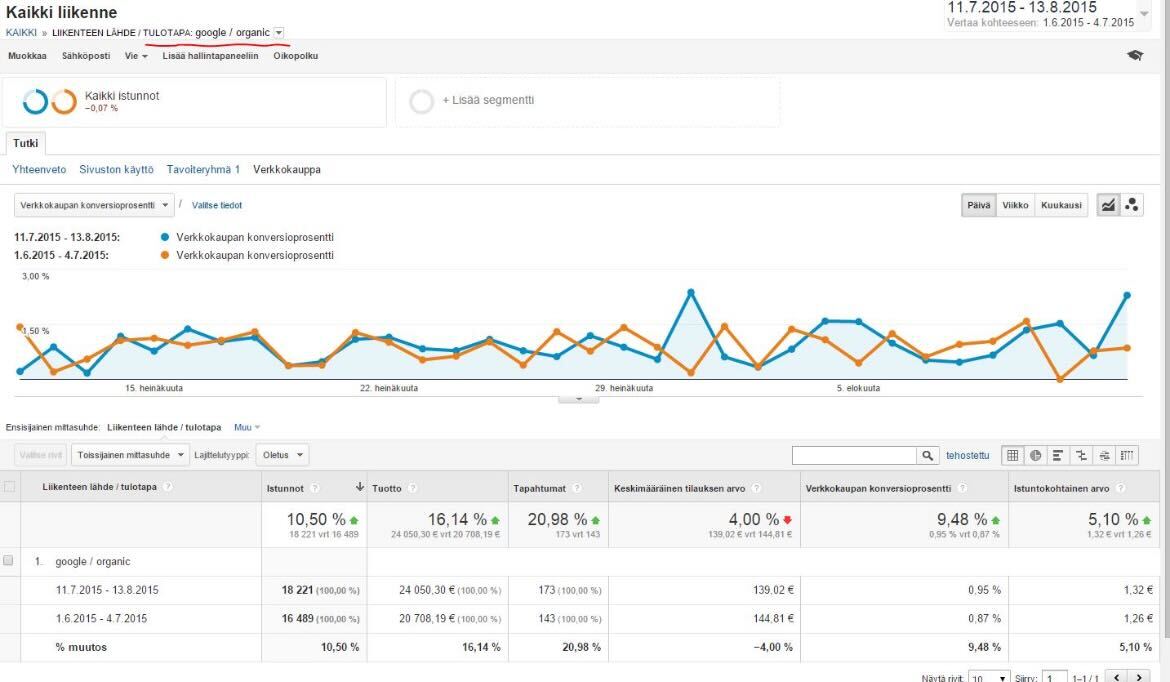Click the tehostettu advanced filter link
The width and height of the screenshot is (1170, 682).
pyautogui.click(x=968, y=455)
